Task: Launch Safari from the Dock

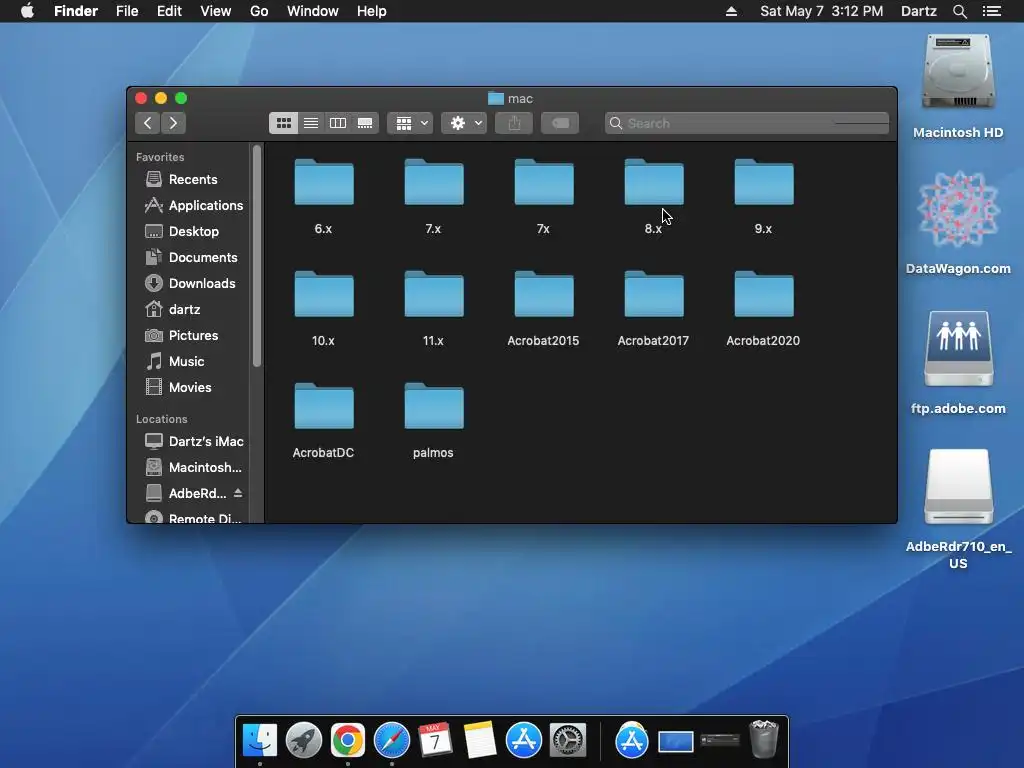Action: [x=391, y=741]
